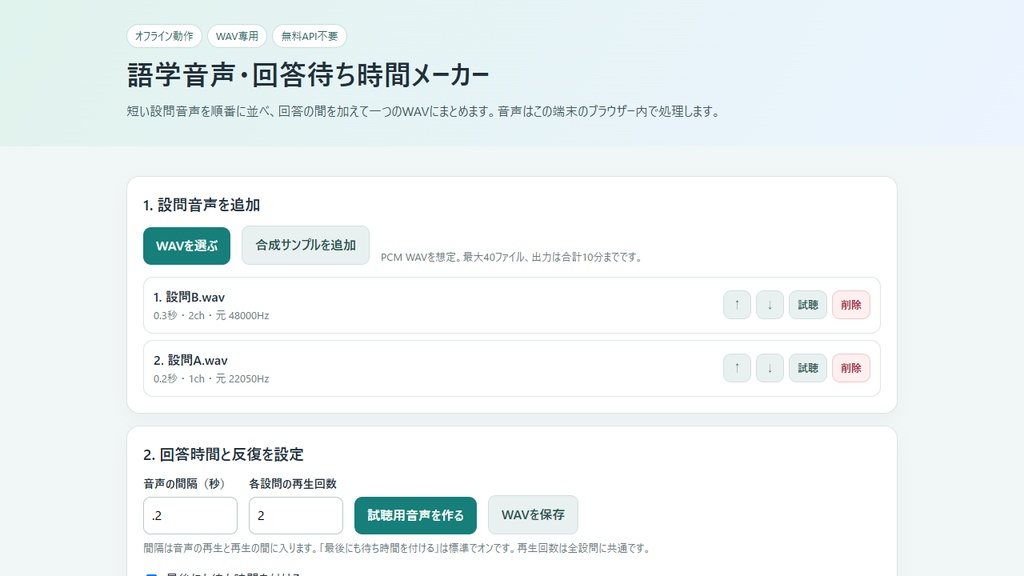
Task: Move 設問B.wav up with its arrow
Action: 737,305
